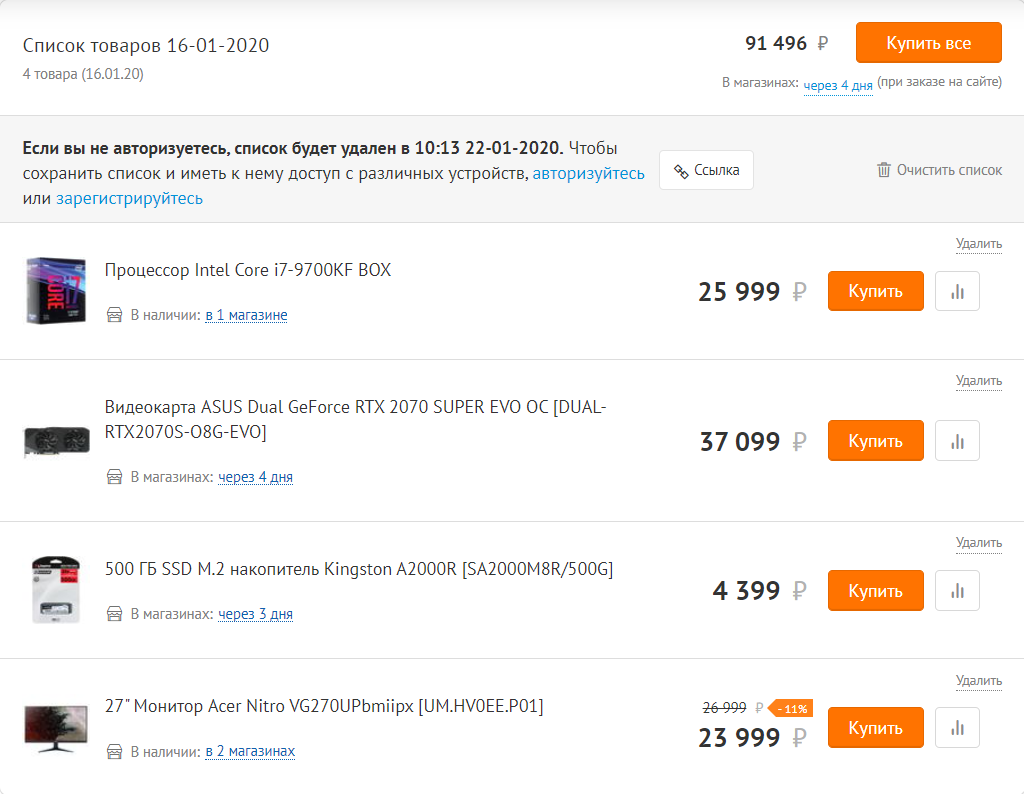Buy the Kingston A2000R SSD
Screen dimensions: 1024x794
[875, 591]
